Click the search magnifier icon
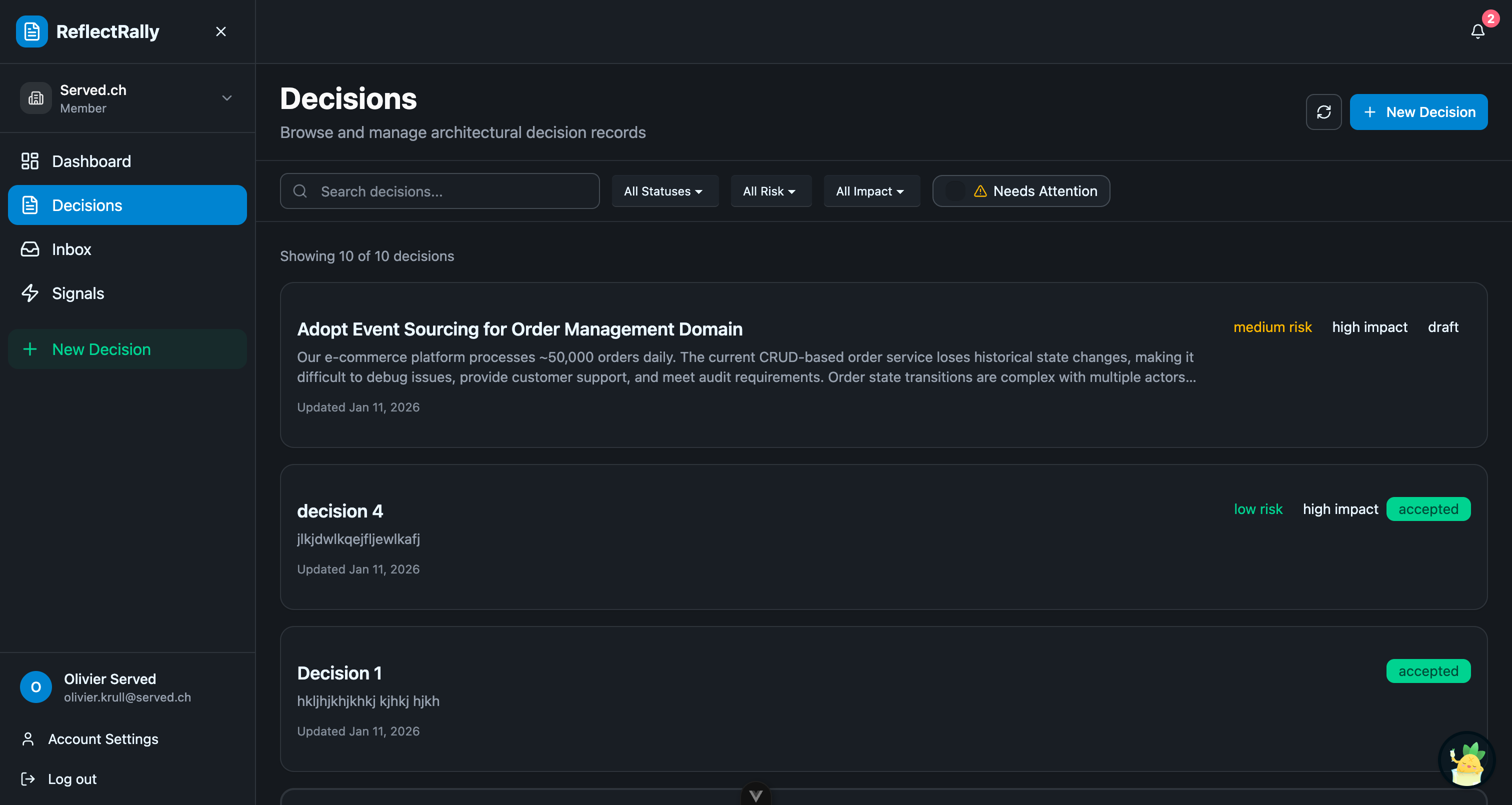 tap(300, 191)
